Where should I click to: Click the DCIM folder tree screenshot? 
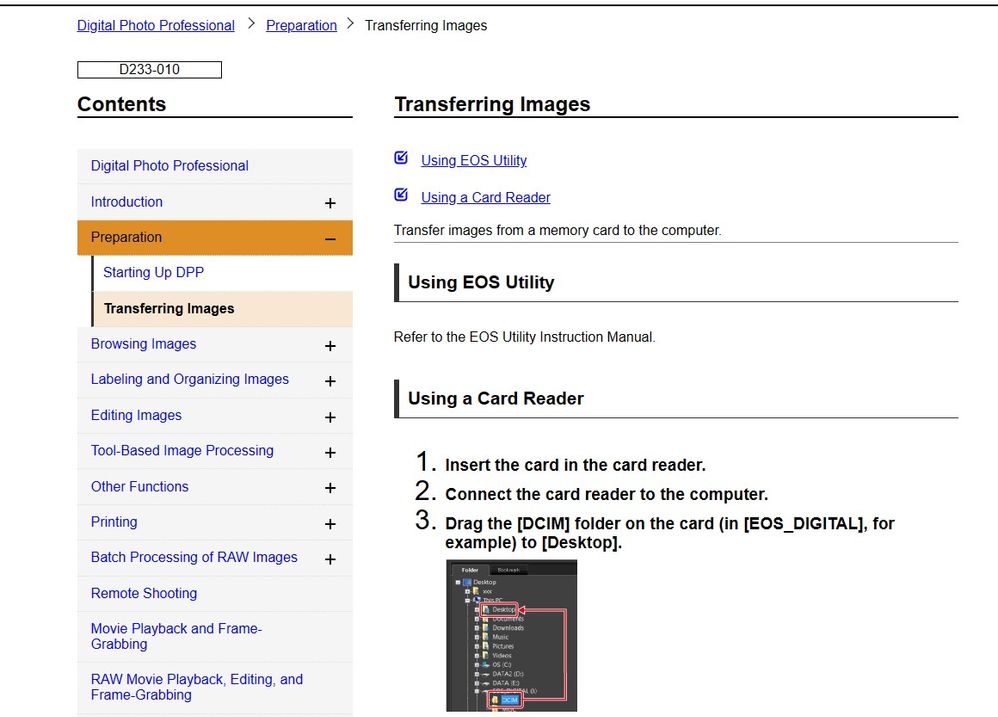(x=511, y=635)
